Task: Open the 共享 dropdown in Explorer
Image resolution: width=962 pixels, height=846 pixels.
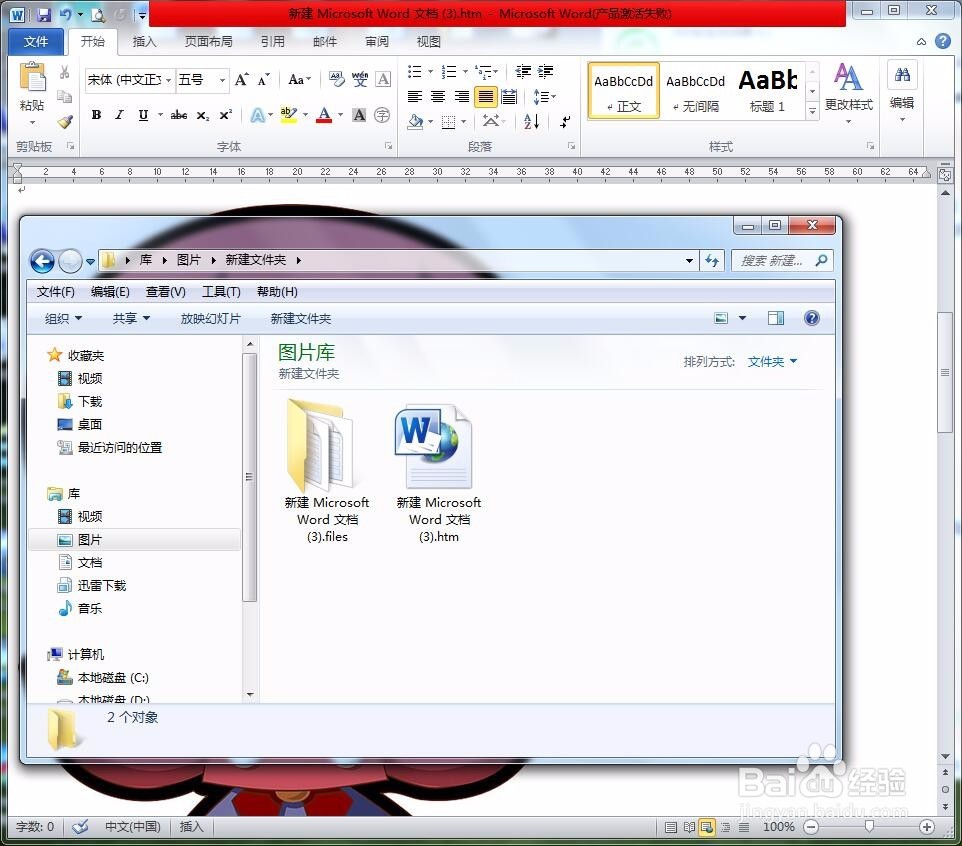Action: pos(131,318)
